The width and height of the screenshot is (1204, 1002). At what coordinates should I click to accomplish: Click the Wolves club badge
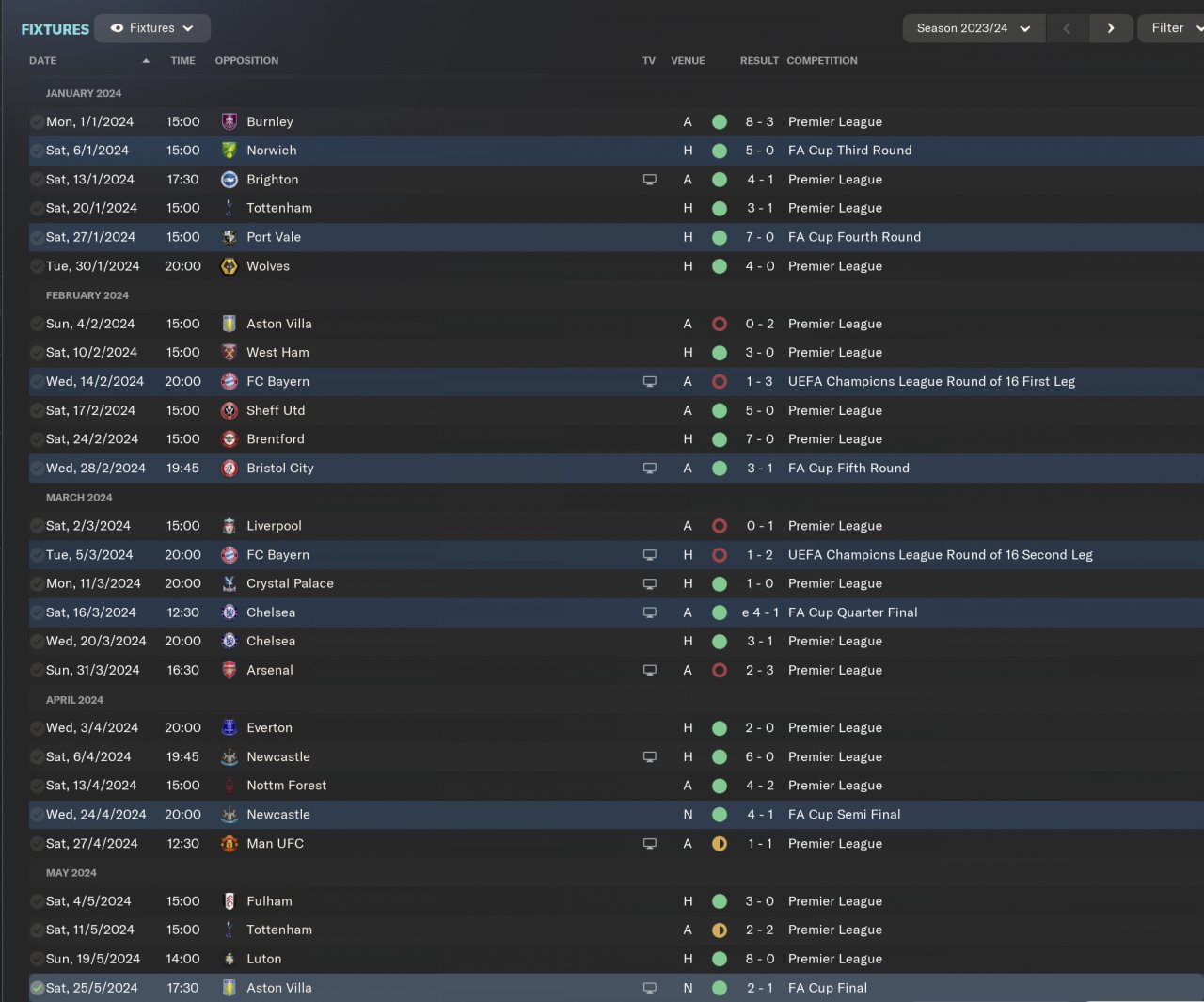pyautogui.click(x=229, y=266)
